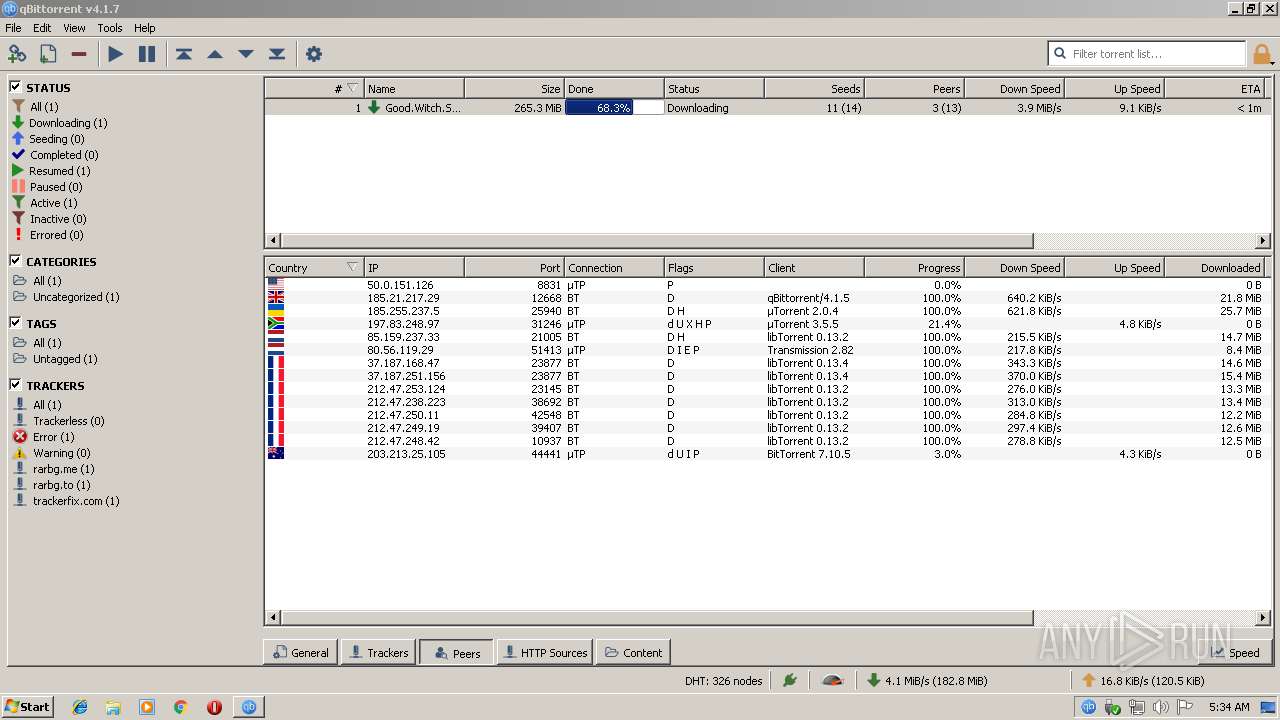This screenshot has width=1280, height=720.
Task: Move torrent to bottom of queue
Action: coord(277,54)
